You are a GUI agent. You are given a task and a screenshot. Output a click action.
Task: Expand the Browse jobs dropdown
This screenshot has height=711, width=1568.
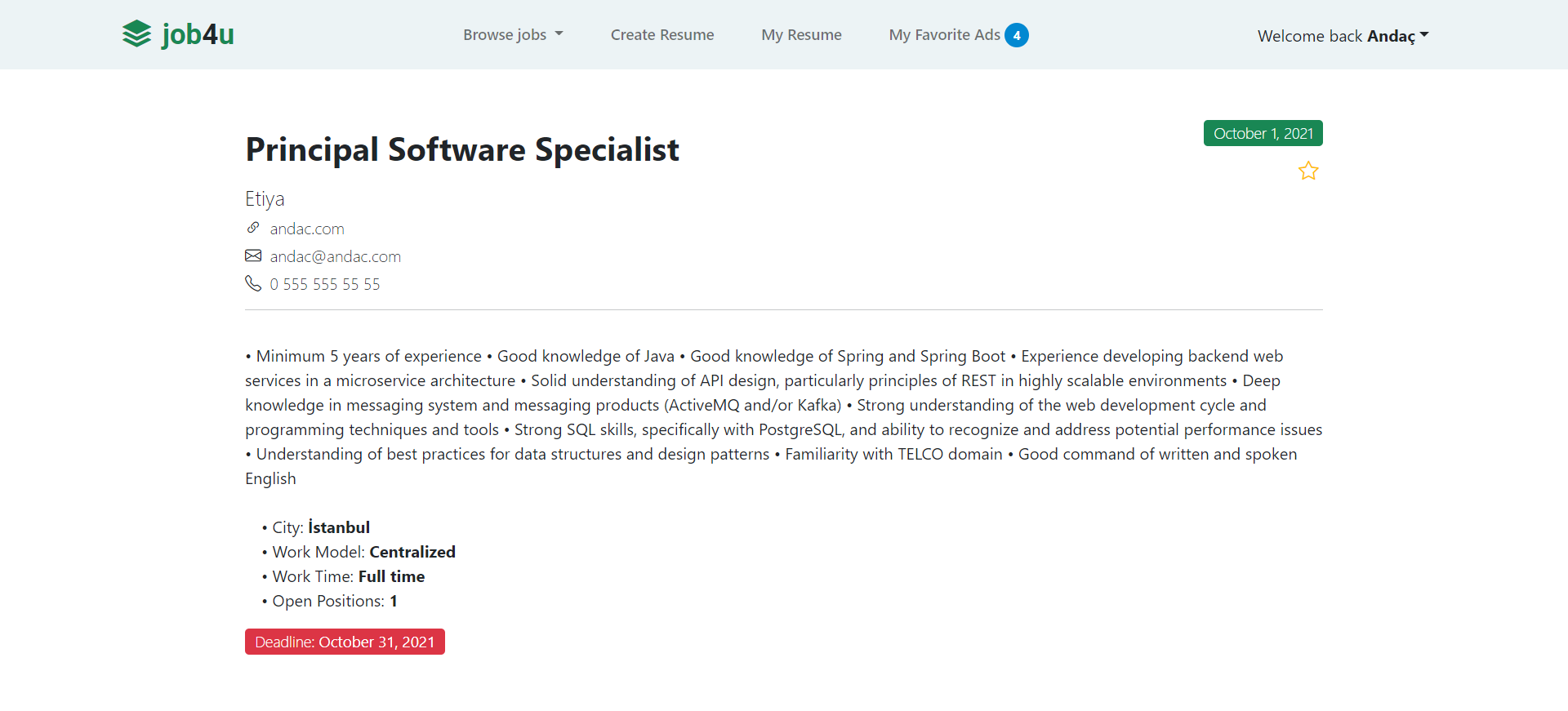(x=513, y=34)
